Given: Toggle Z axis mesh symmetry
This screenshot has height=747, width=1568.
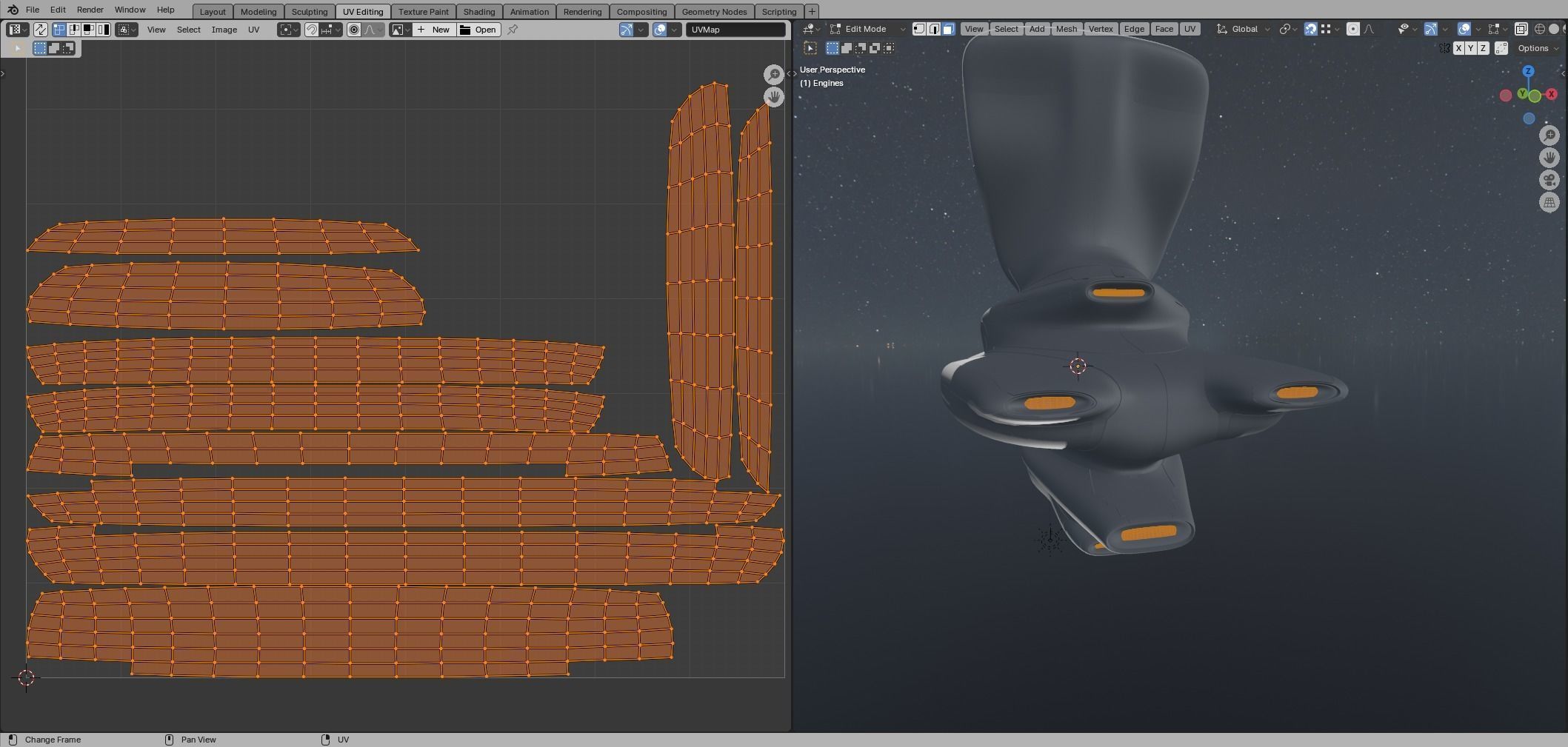Looking at the screenshot, I should (x=1483, y=48).
